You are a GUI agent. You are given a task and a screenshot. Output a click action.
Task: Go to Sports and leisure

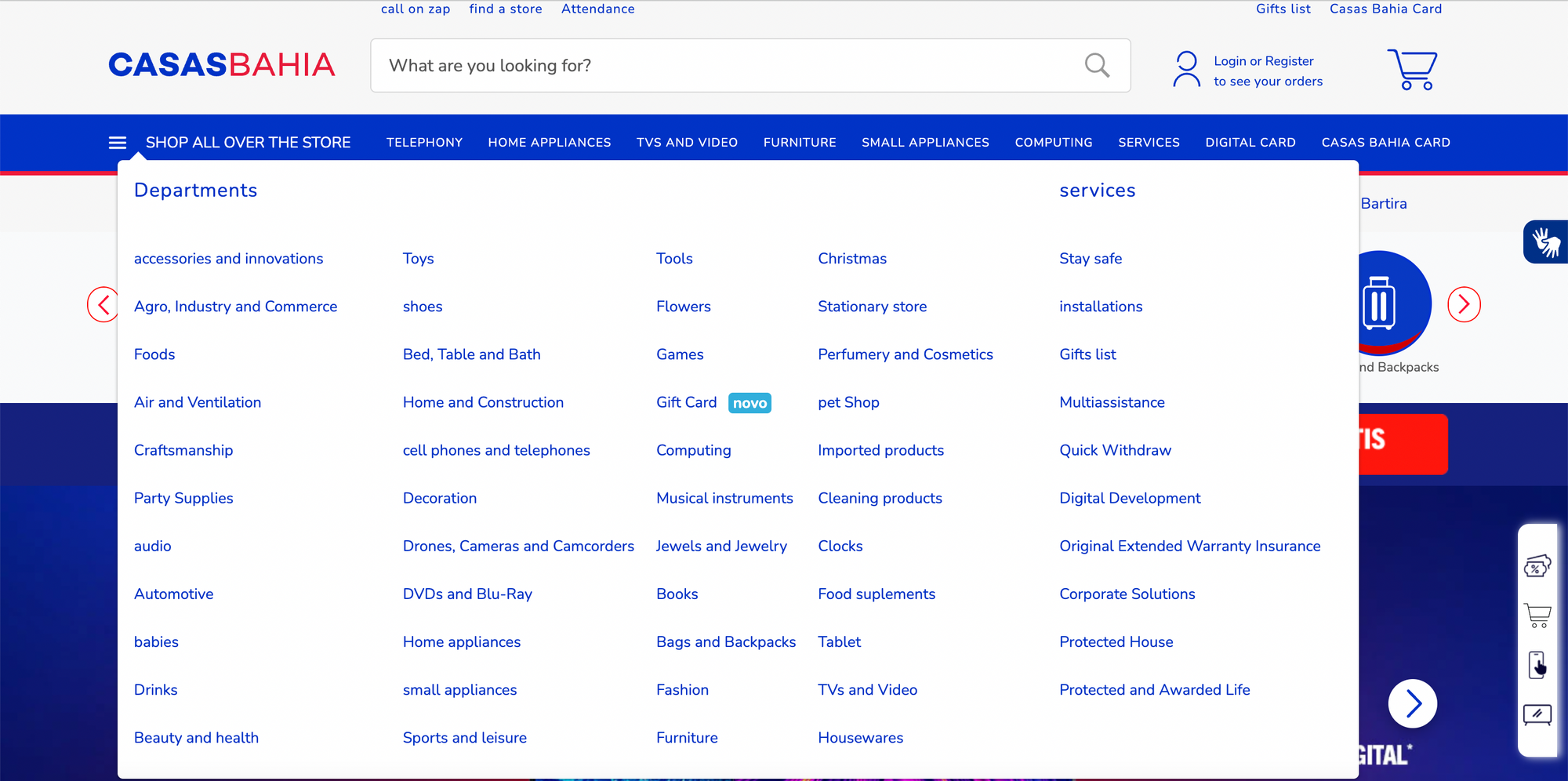(464, 738)
